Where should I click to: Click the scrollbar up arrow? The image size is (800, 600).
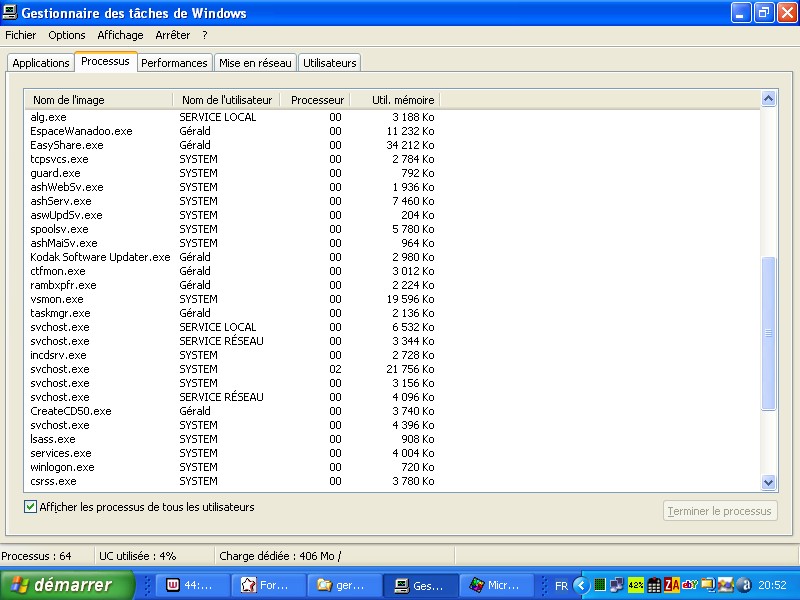(768, 98)
